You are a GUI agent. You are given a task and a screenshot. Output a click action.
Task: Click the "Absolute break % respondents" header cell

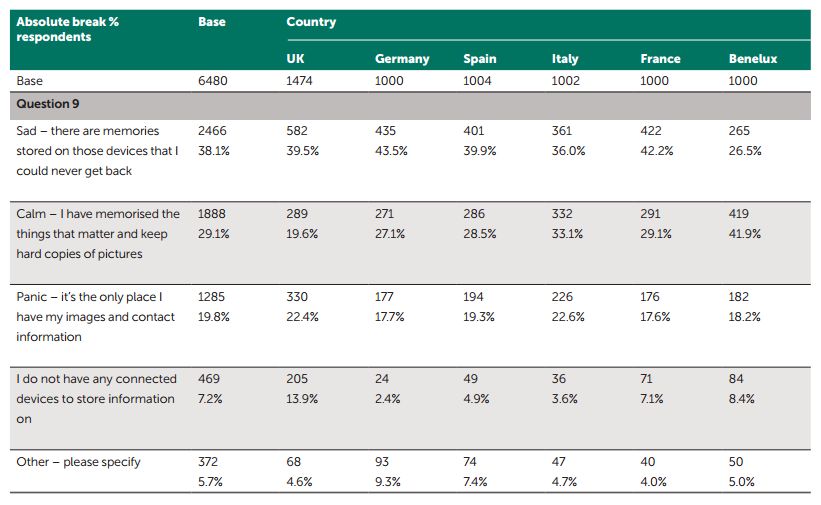pyautogui.click(x=67, y=29)
